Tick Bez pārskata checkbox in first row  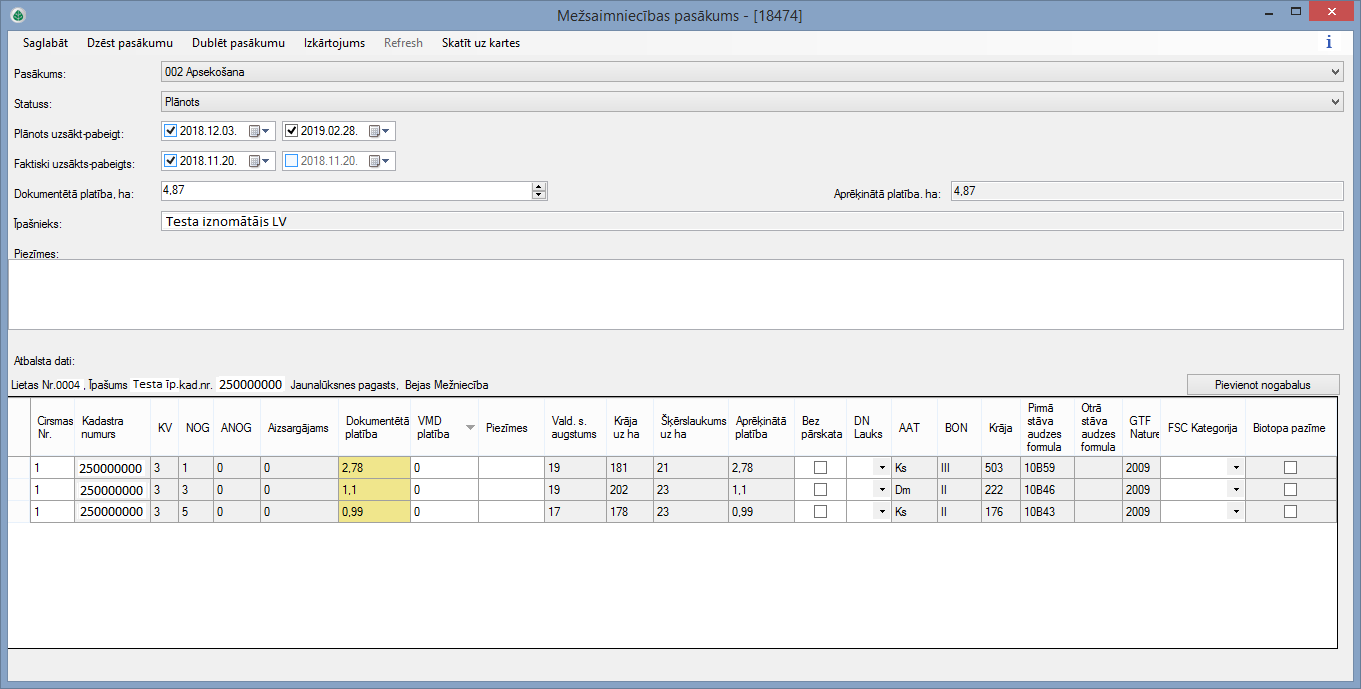point(820,467)
